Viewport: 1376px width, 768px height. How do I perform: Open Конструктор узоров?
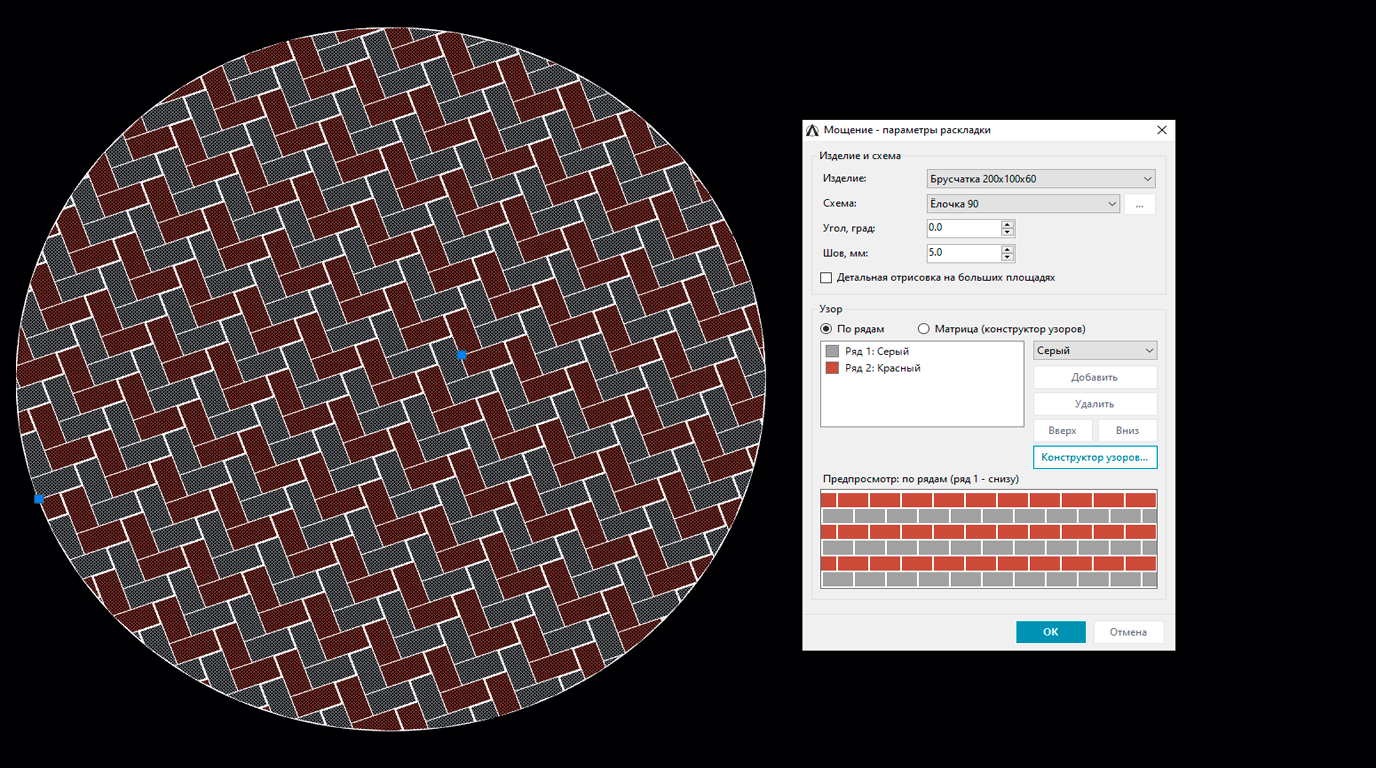point(1095,457)
